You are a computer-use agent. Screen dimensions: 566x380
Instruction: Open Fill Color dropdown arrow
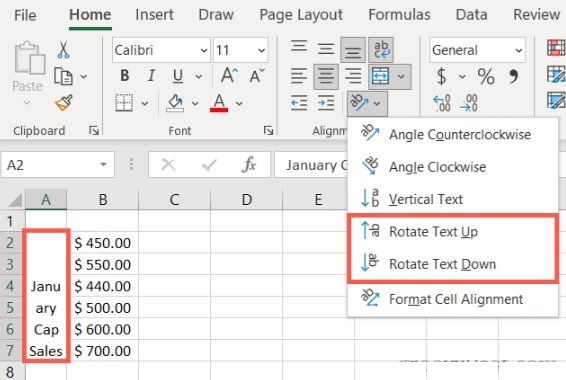tap(195, 104)
